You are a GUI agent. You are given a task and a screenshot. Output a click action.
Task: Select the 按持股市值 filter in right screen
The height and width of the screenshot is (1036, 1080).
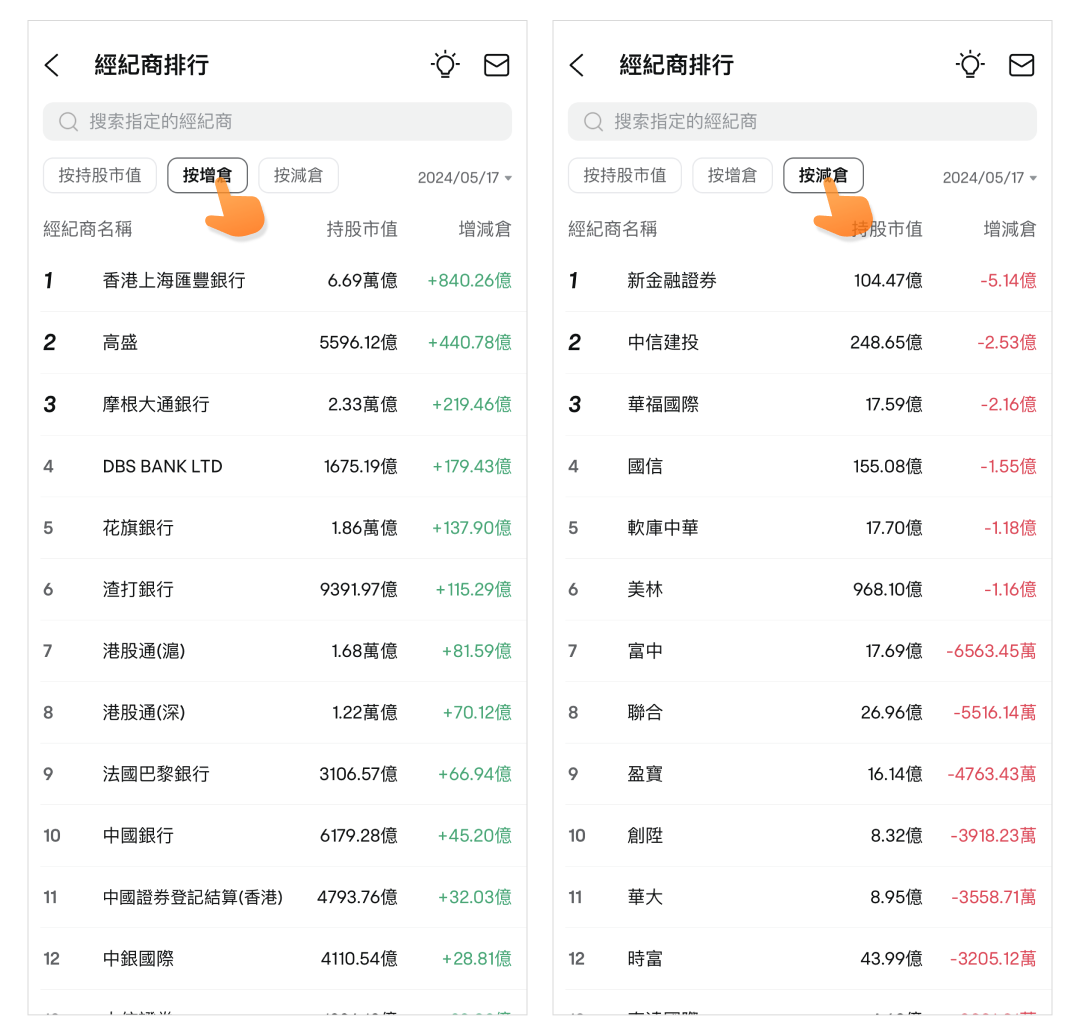coord(624,176)
